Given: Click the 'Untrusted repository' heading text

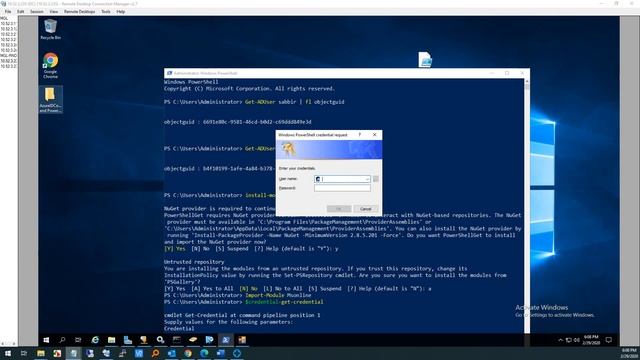Looking at the screenshot, I should (x=194, y=262).
